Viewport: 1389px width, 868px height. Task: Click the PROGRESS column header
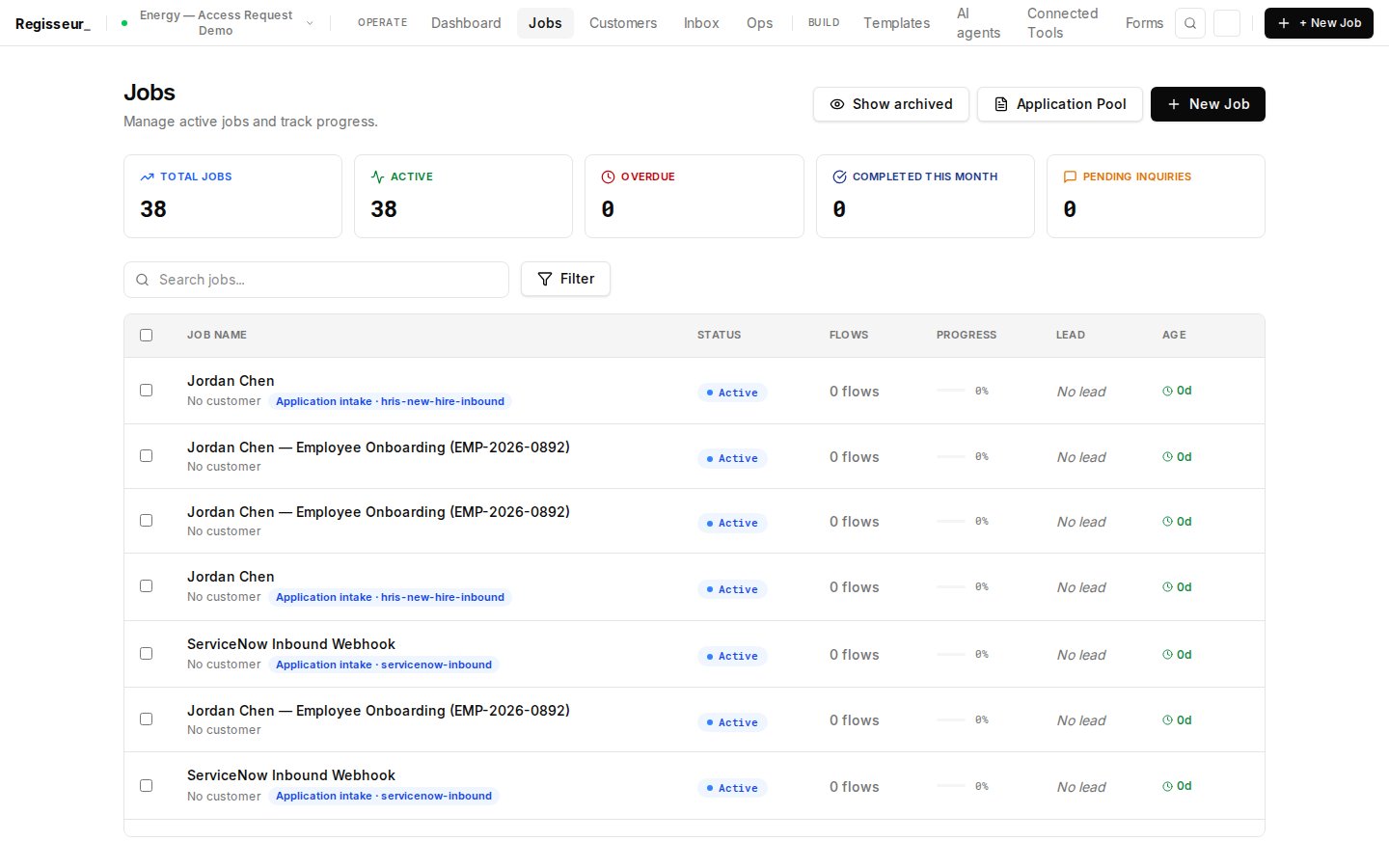pyautogui.click(x=967, y=336)
